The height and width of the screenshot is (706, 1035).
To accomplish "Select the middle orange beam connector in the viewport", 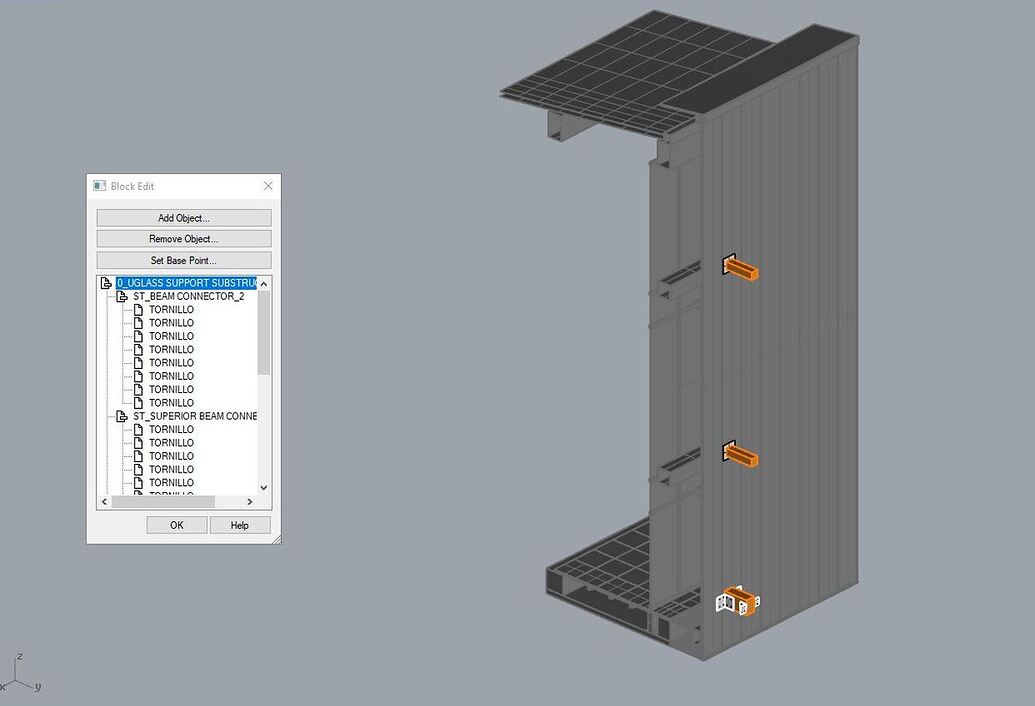I will [x=740, y=457].
